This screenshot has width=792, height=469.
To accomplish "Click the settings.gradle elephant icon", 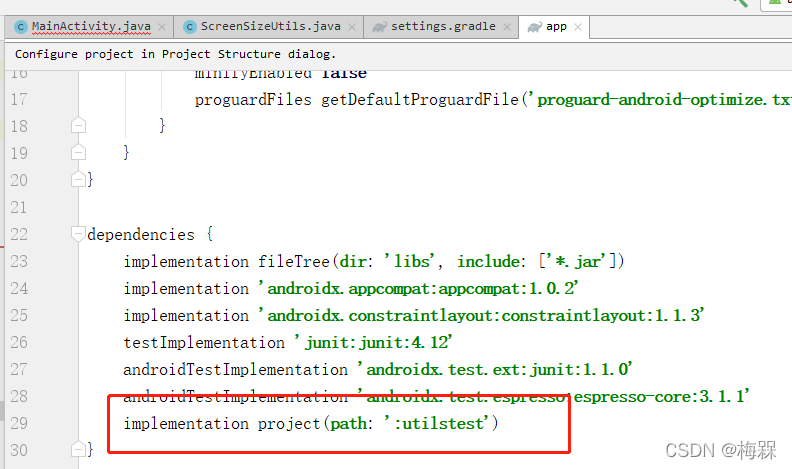I will coord(380,27).
